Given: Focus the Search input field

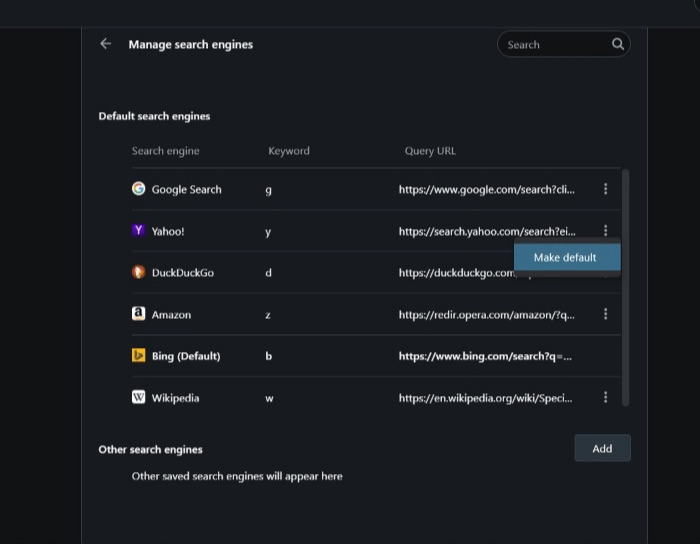Looking at the screenshot, I should point(555,44).
